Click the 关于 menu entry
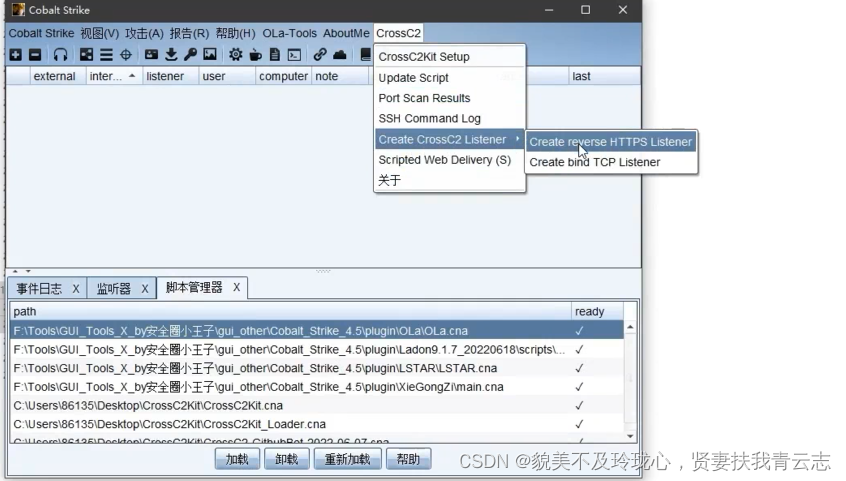 (449, 180)
